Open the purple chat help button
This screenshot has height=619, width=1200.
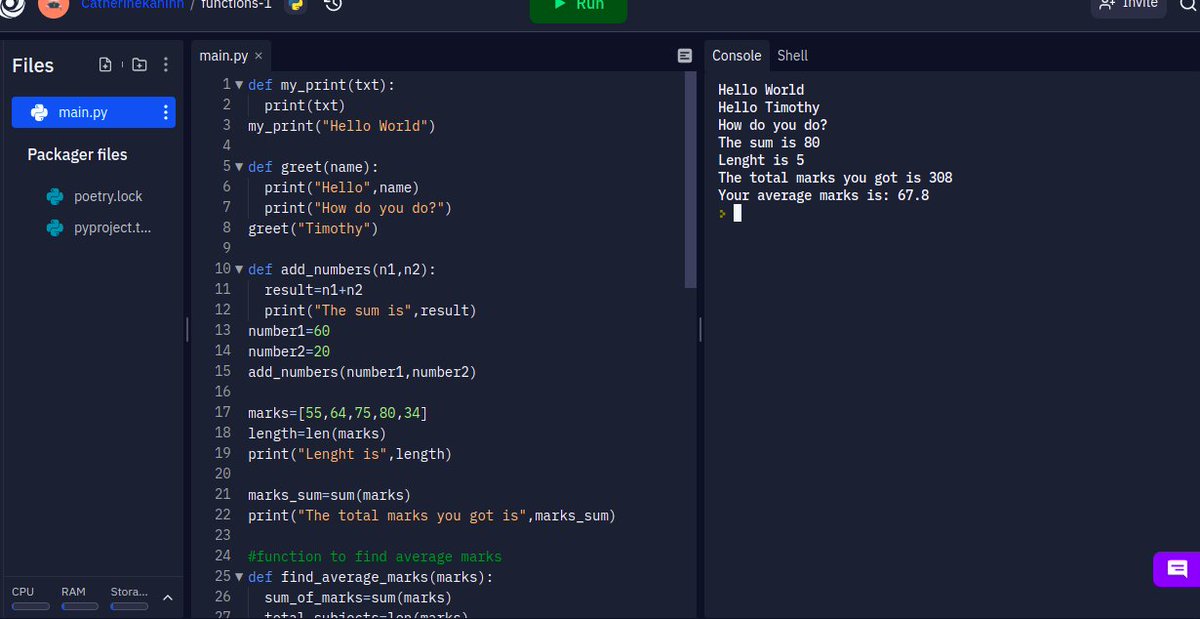click(x=1177, y=569)
